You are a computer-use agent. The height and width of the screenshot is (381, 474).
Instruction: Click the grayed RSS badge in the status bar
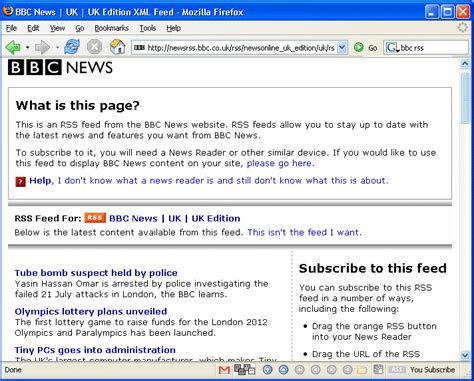click(x=397, y=370)
